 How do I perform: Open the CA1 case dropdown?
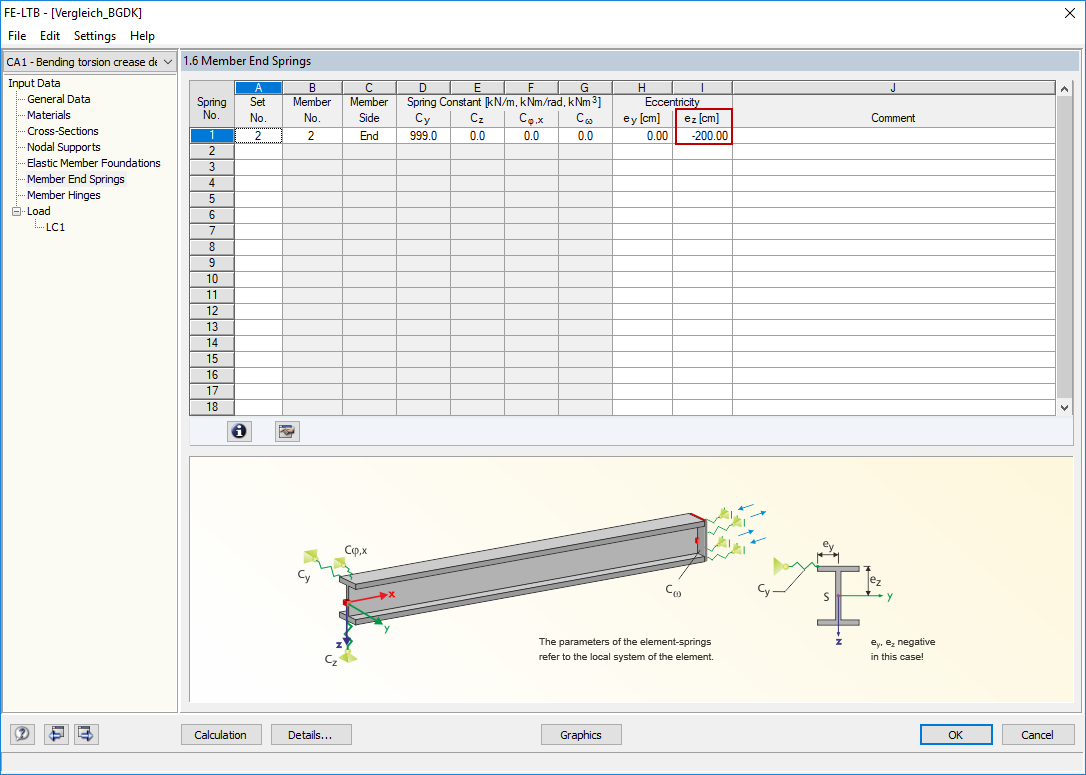[x=89, y=62]
